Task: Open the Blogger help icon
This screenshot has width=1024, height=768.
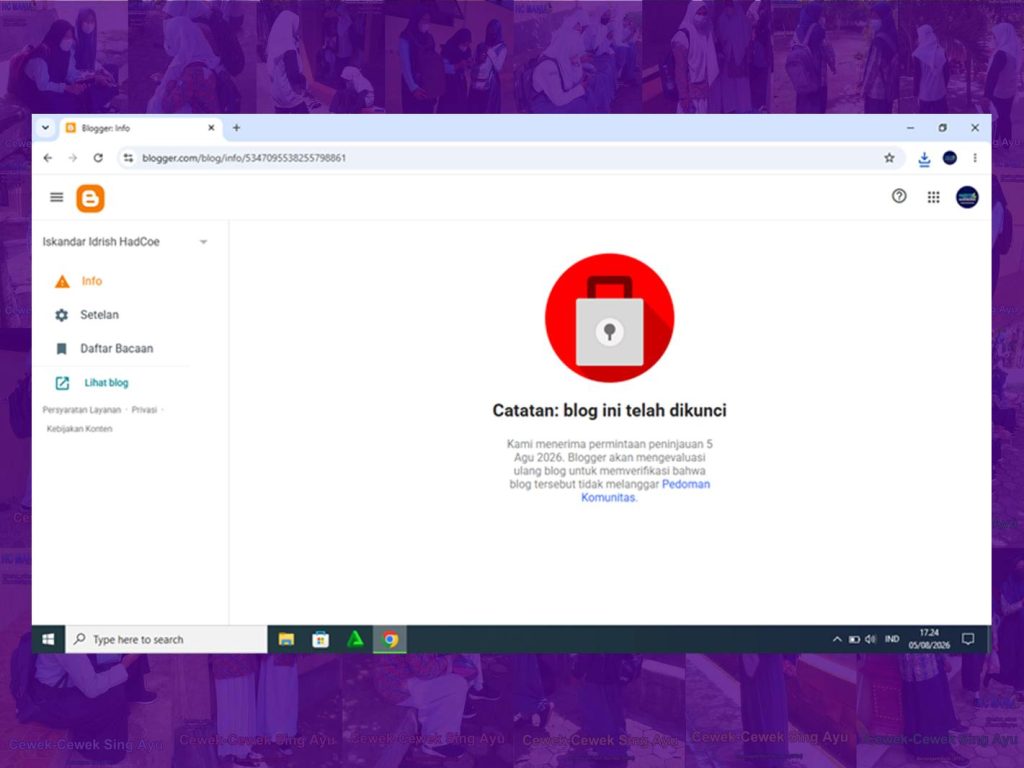Action: click(x=899, y=196)
